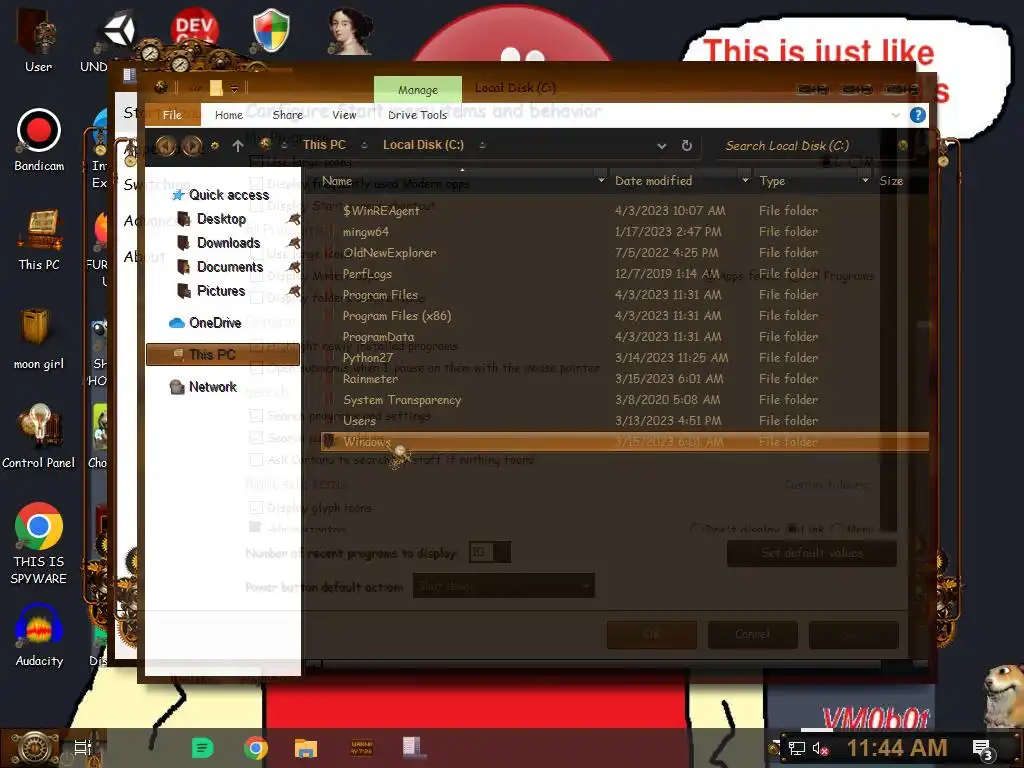Open File Explorer from the taskbar
1024x768 pixels.
coord(306,748)
